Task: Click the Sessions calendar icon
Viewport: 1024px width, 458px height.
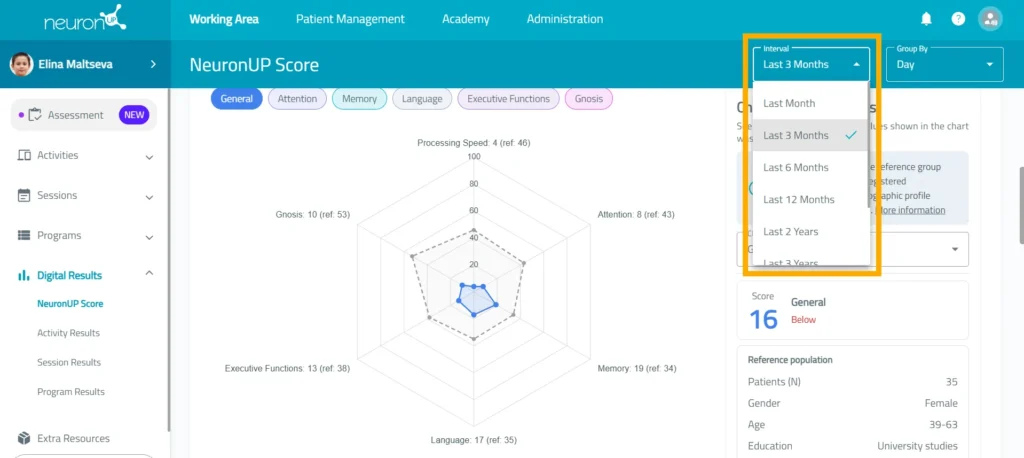Action: click(24, 195)
